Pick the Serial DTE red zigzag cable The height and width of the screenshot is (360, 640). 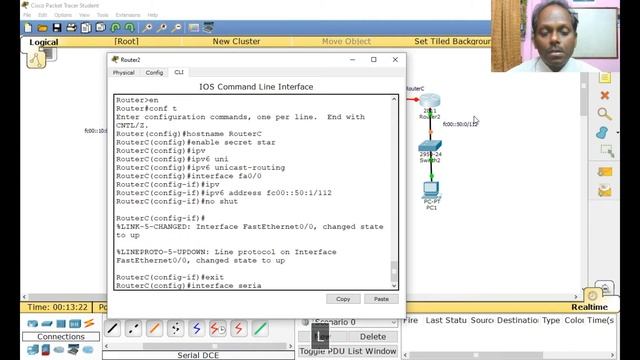(239, 329)
